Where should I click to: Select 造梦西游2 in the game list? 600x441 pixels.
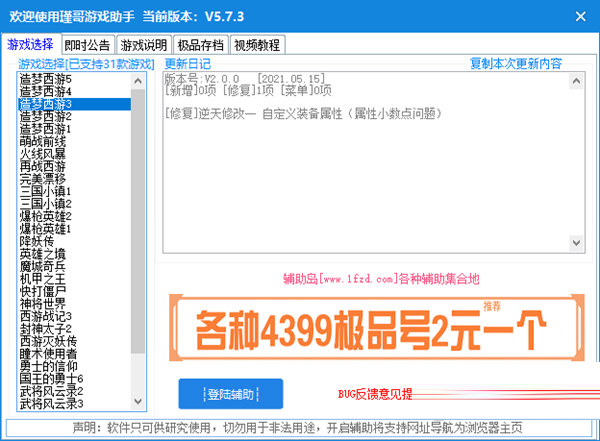tap(75, 116)
